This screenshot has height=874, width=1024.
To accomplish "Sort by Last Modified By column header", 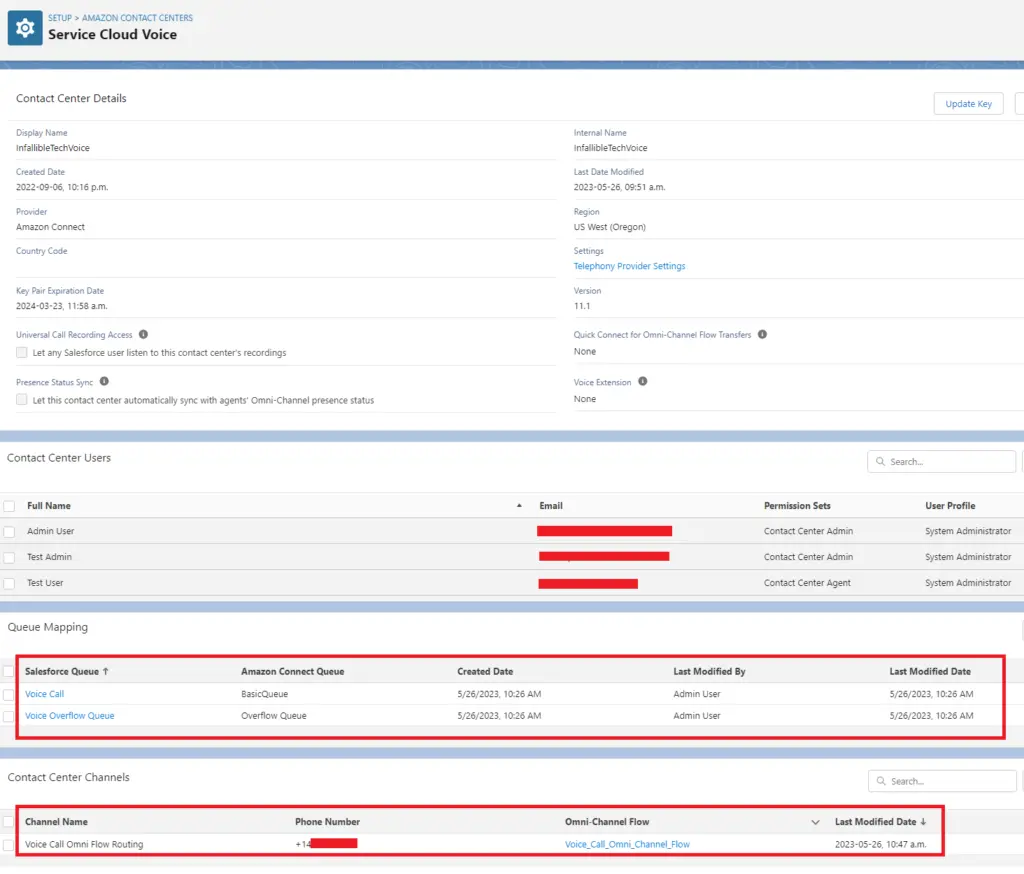I will [709, 672].
